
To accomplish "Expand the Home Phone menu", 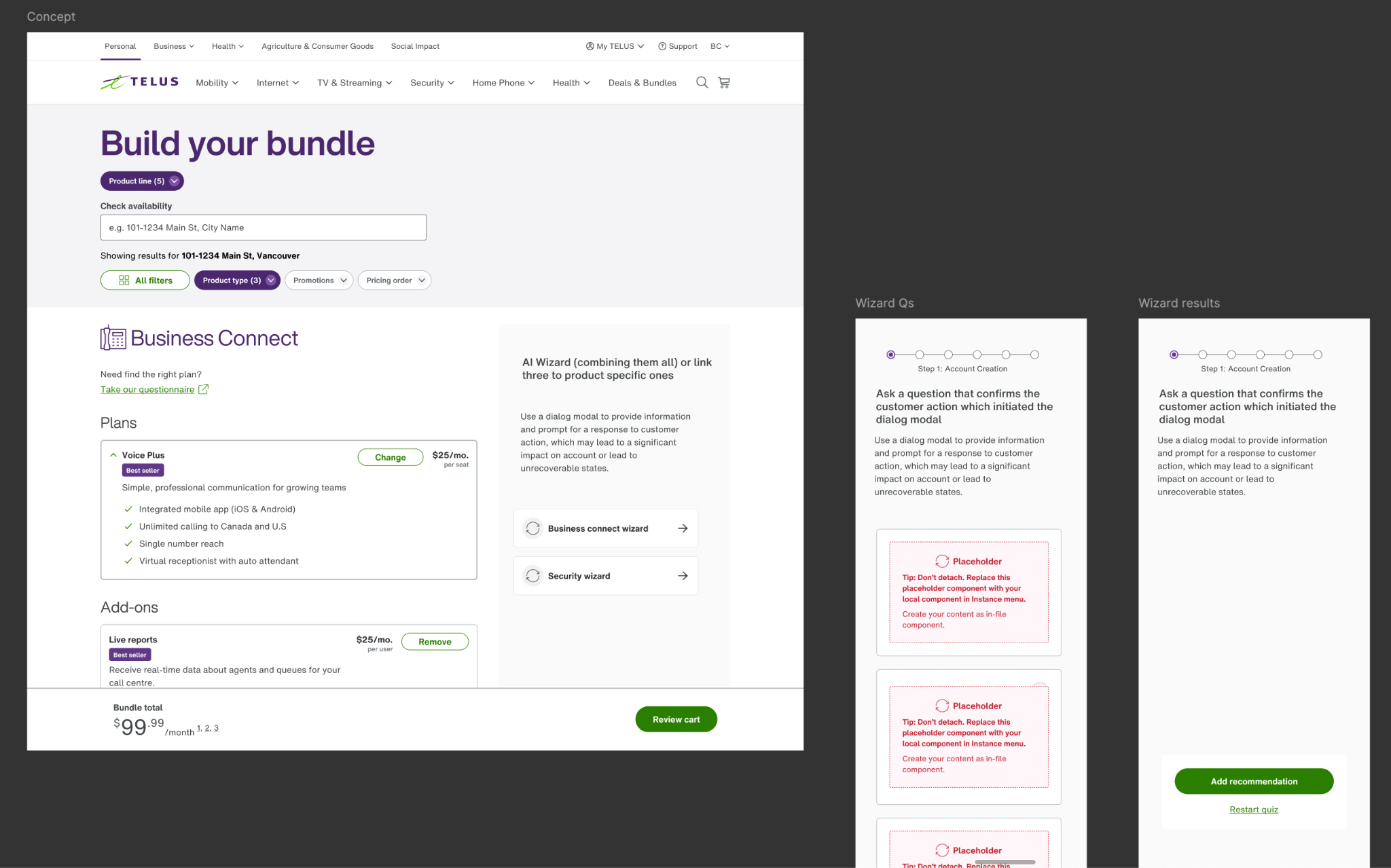I will [x=504, y=83].
